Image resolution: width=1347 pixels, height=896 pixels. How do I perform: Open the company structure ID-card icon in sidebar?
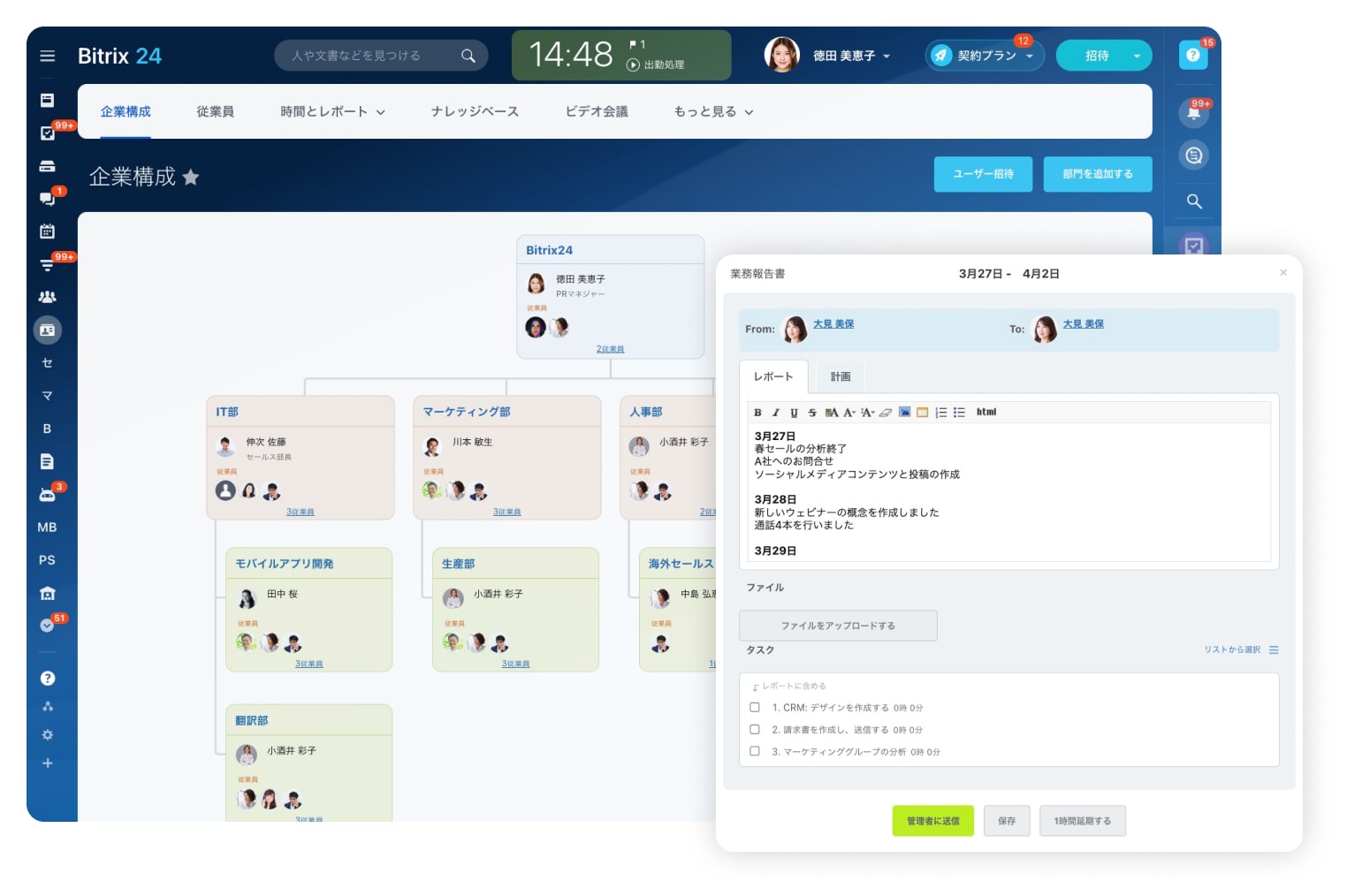tap(48, 330)
